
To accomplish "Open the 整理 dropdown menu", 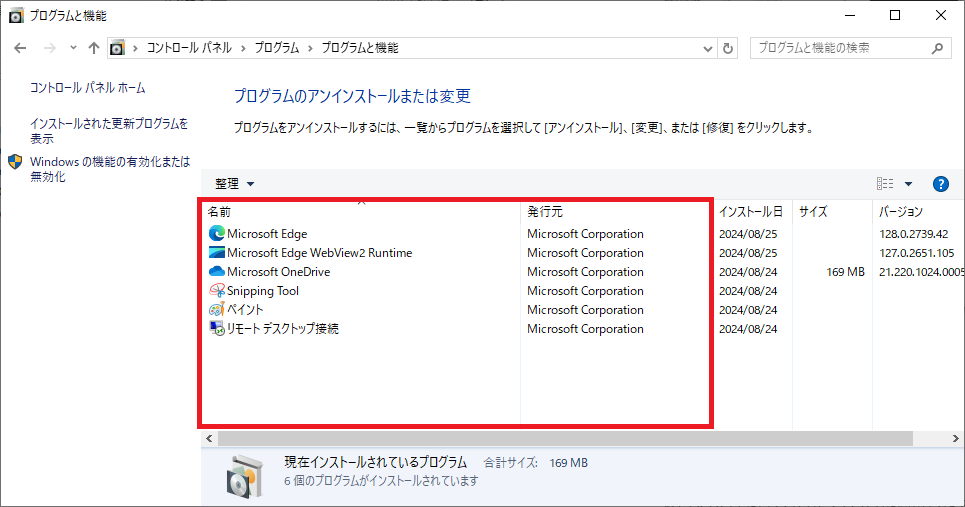I will tap(235, 184).
